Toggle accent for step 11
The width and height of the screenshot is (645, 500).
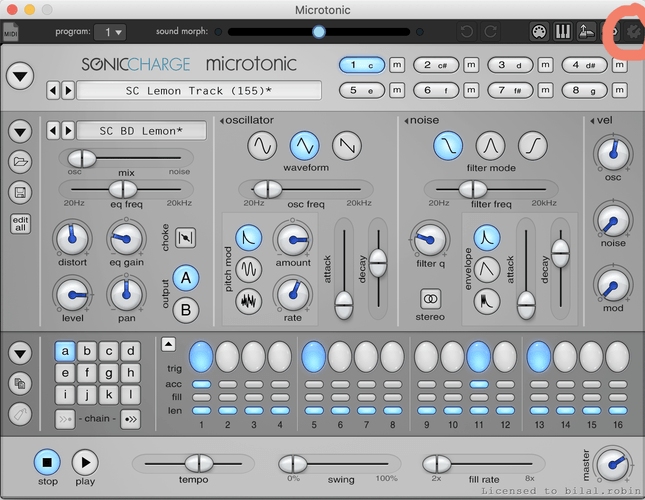pos(479,384)
